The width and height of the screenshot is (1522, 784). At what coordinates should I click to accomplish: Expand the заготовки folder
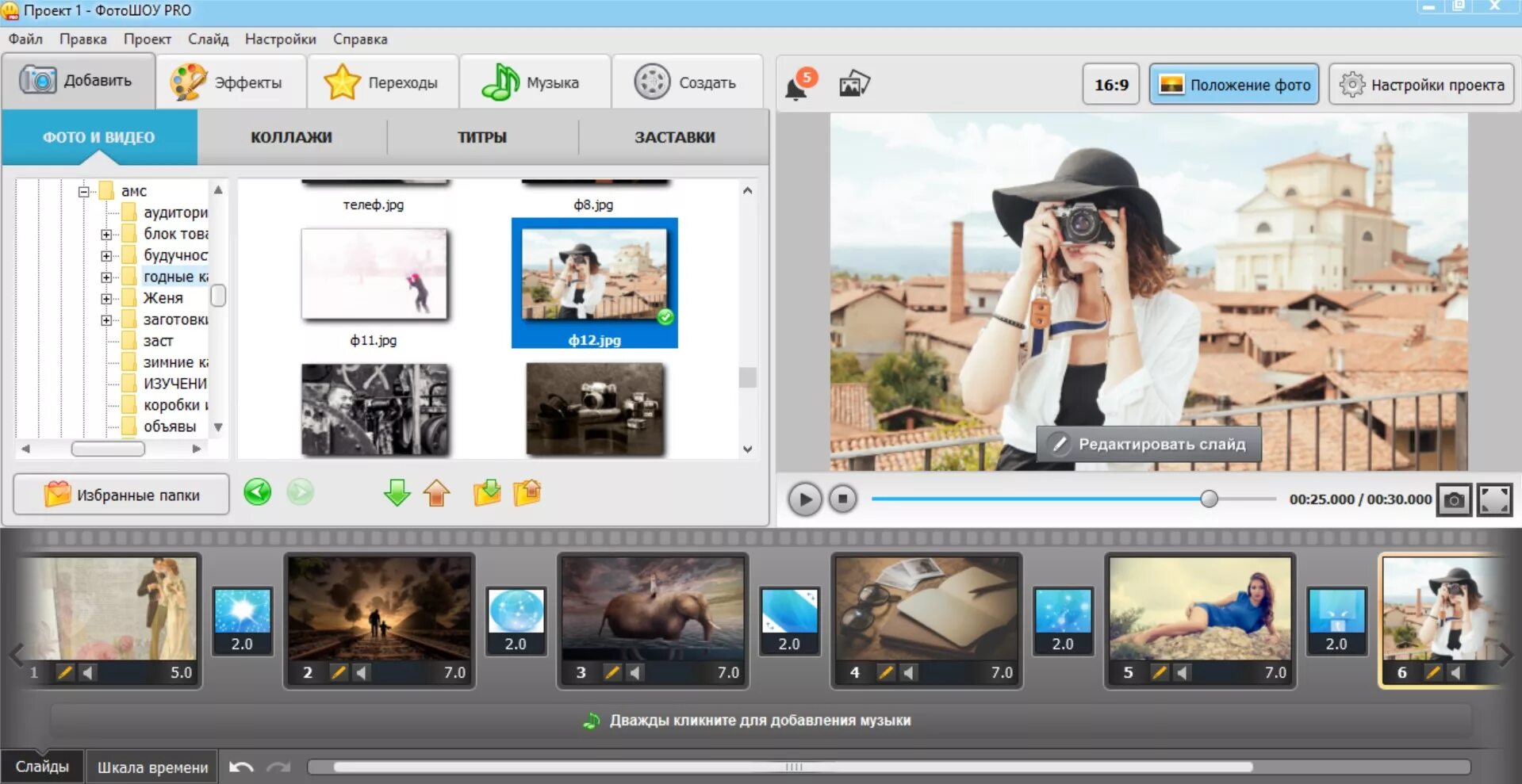click(105, 320)
